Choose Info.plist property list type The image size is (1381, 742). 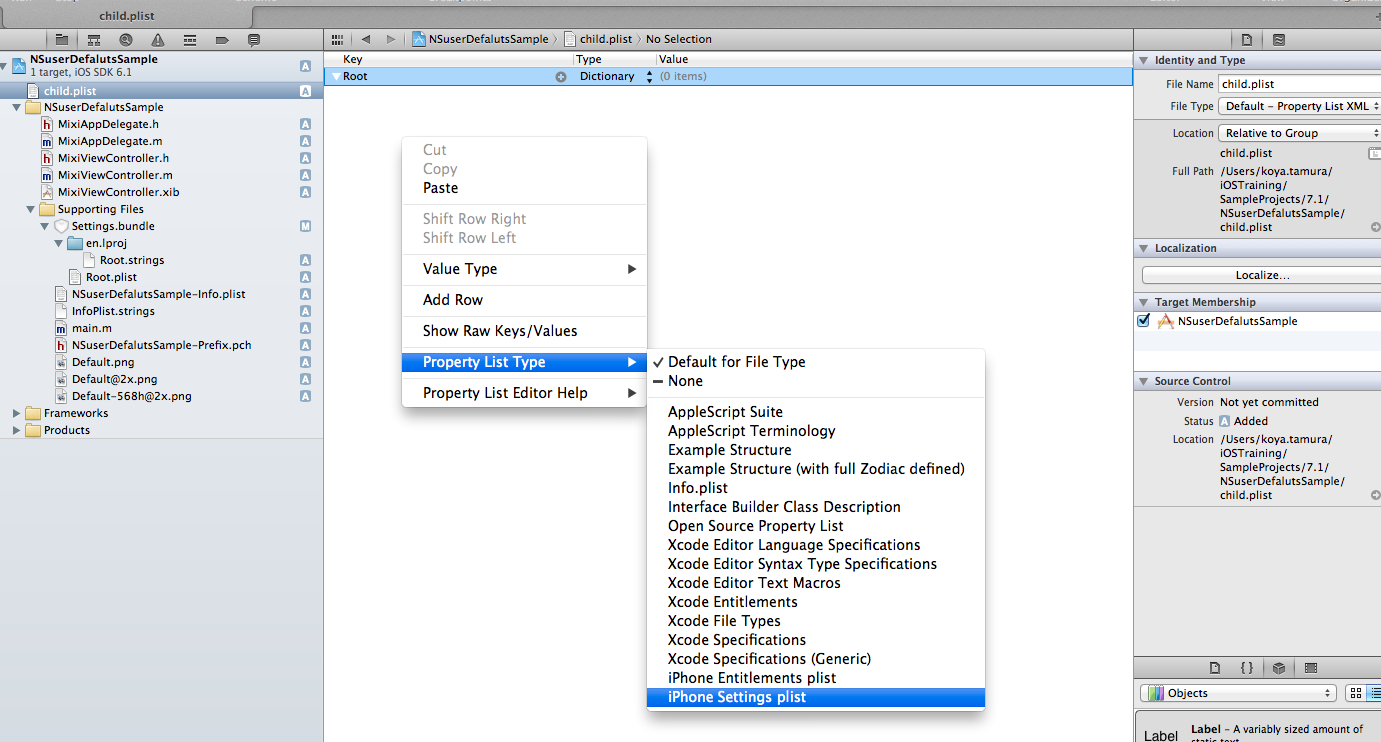816,488
